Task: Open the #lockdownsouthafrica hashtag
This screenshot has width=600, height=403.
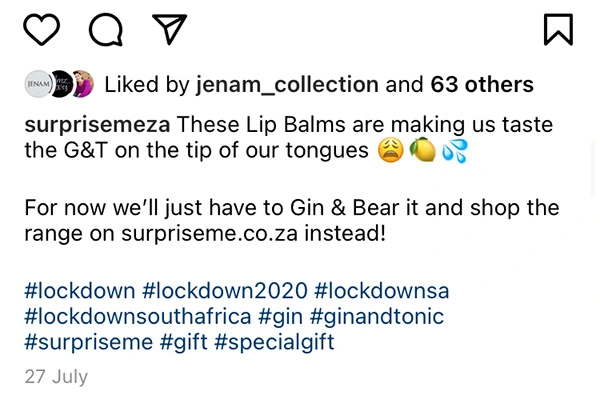Action: pyautogui.click(x=136, y=317)
